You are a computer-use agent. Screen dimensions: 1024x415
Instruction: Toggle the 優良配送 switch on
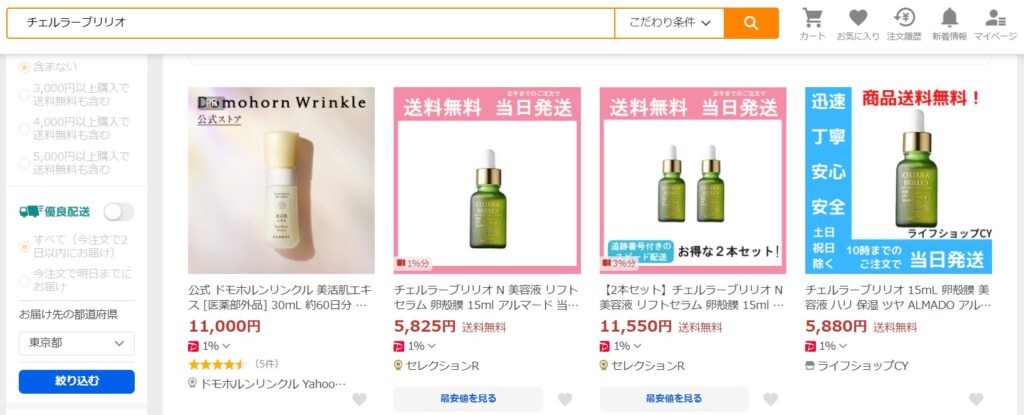point(119,212)
